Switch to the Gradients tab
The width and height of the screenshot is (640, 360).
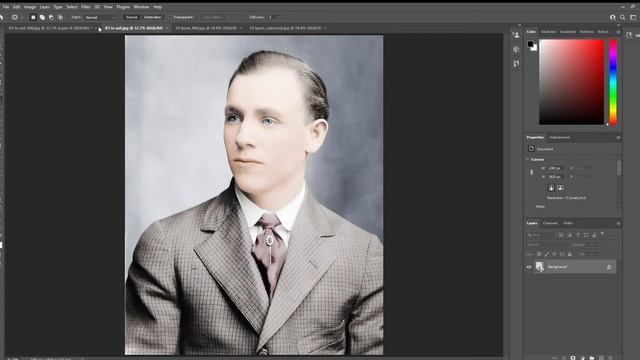[x=568, y=32]
